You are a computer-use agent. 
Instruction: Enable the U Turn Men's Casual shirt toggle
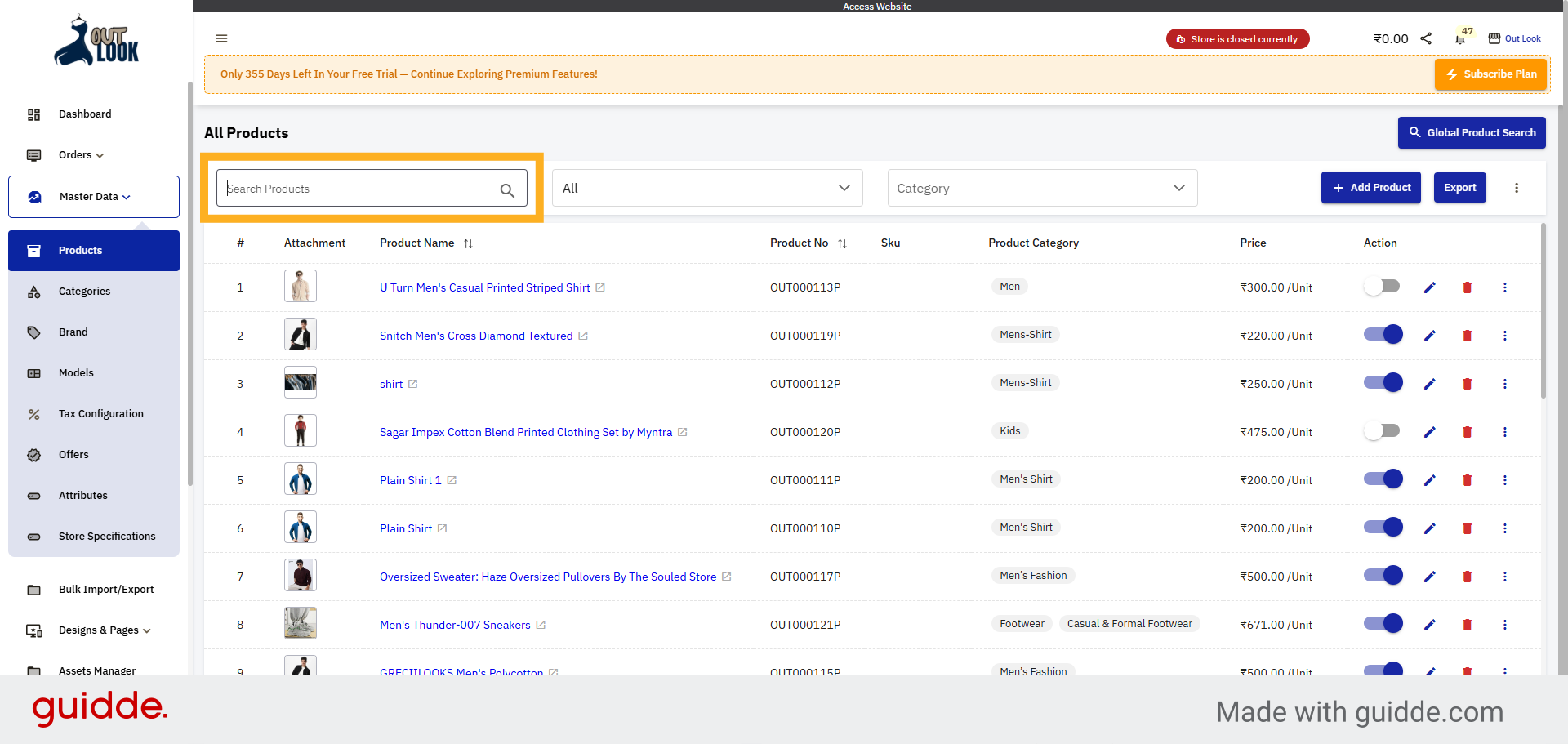pos(1382,286)
